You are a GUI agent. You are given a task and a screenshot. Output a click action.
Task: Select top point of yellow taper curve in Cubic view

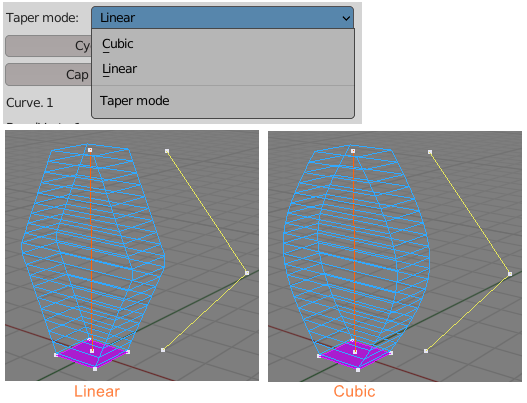pos(430,152)
